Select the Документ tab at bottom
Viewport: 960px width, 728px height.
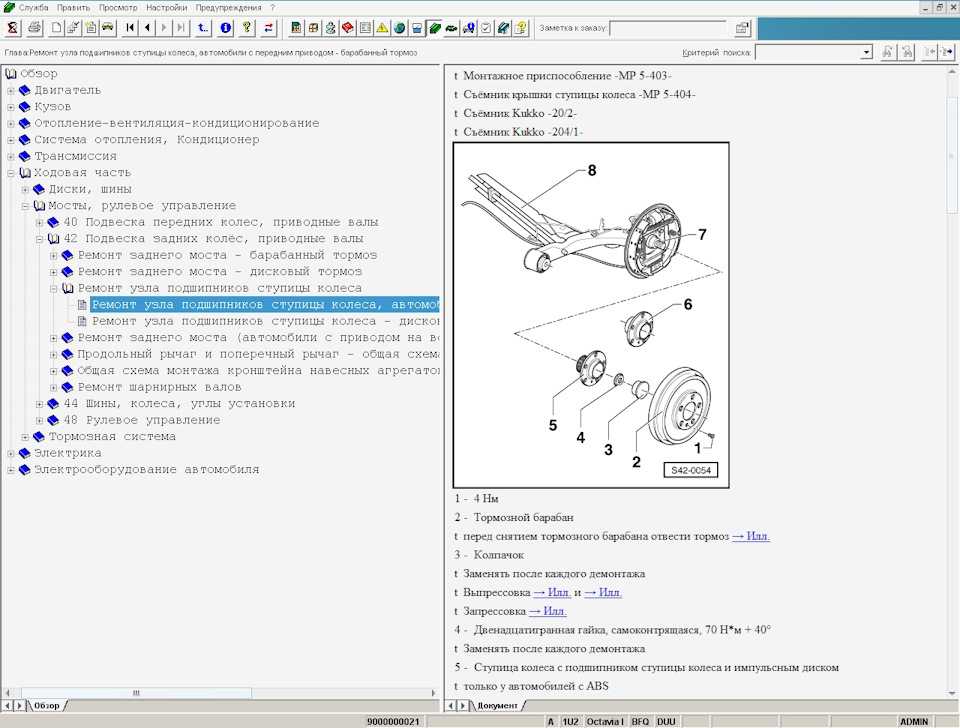coord(498,705)
